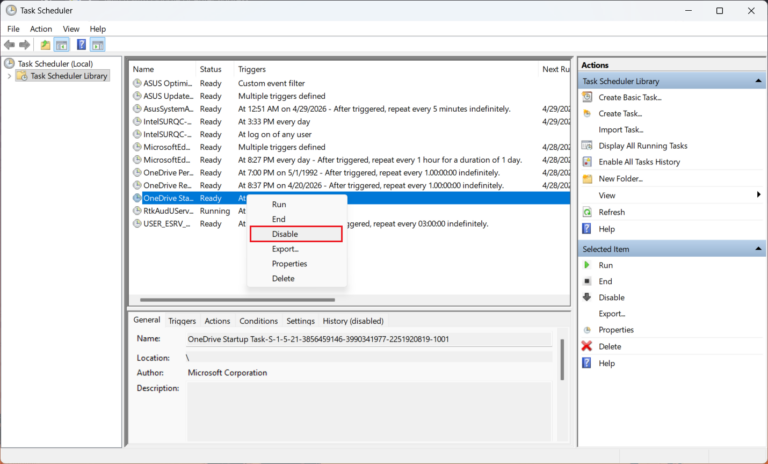Image resolution: width=768 pixels, height=464 pixels.
Task: Click the horizontal scrollbar of task list
Action: pos(238,299)
